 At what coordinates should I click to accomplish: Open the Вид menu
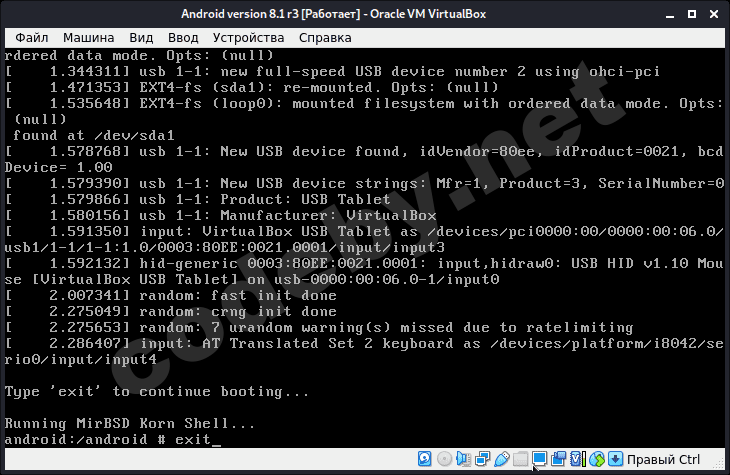tap(141, 38)
